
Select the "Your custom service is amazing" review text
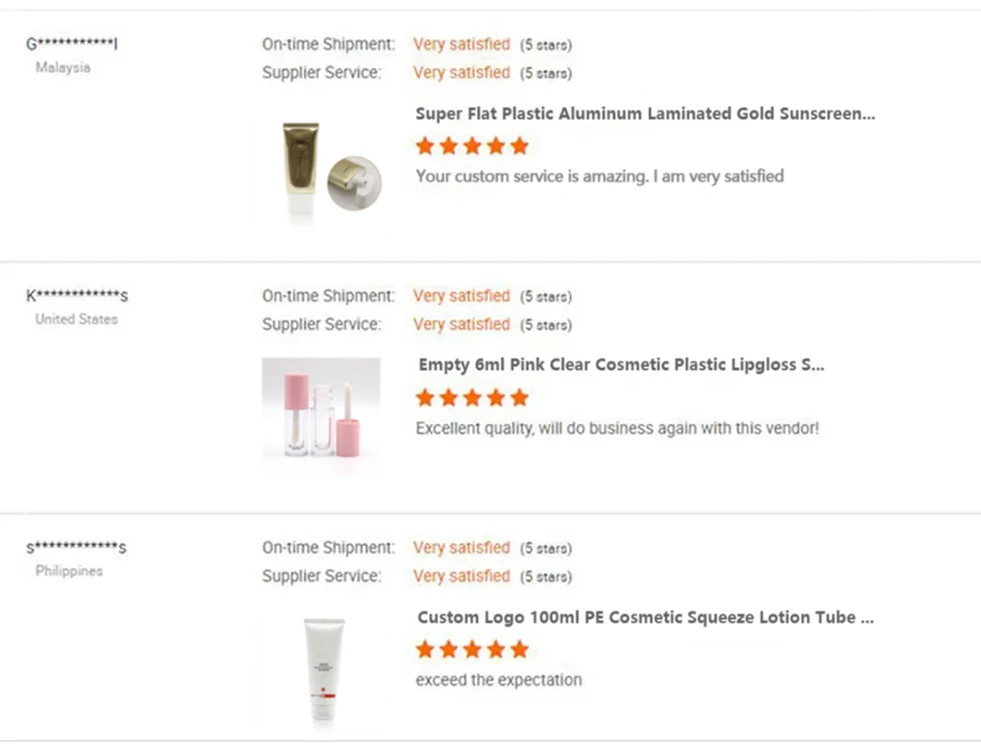(x=599, y=177)
